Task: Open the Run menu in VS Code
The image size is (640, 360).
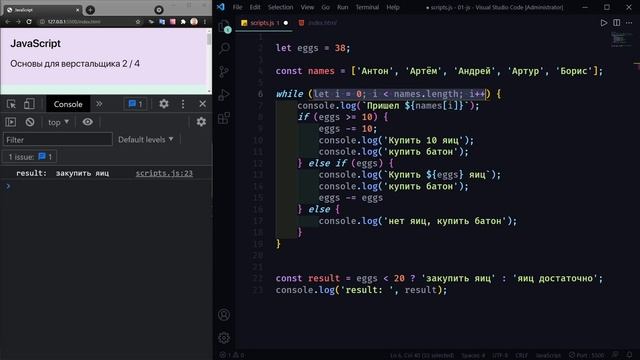Action: point(342,7)
